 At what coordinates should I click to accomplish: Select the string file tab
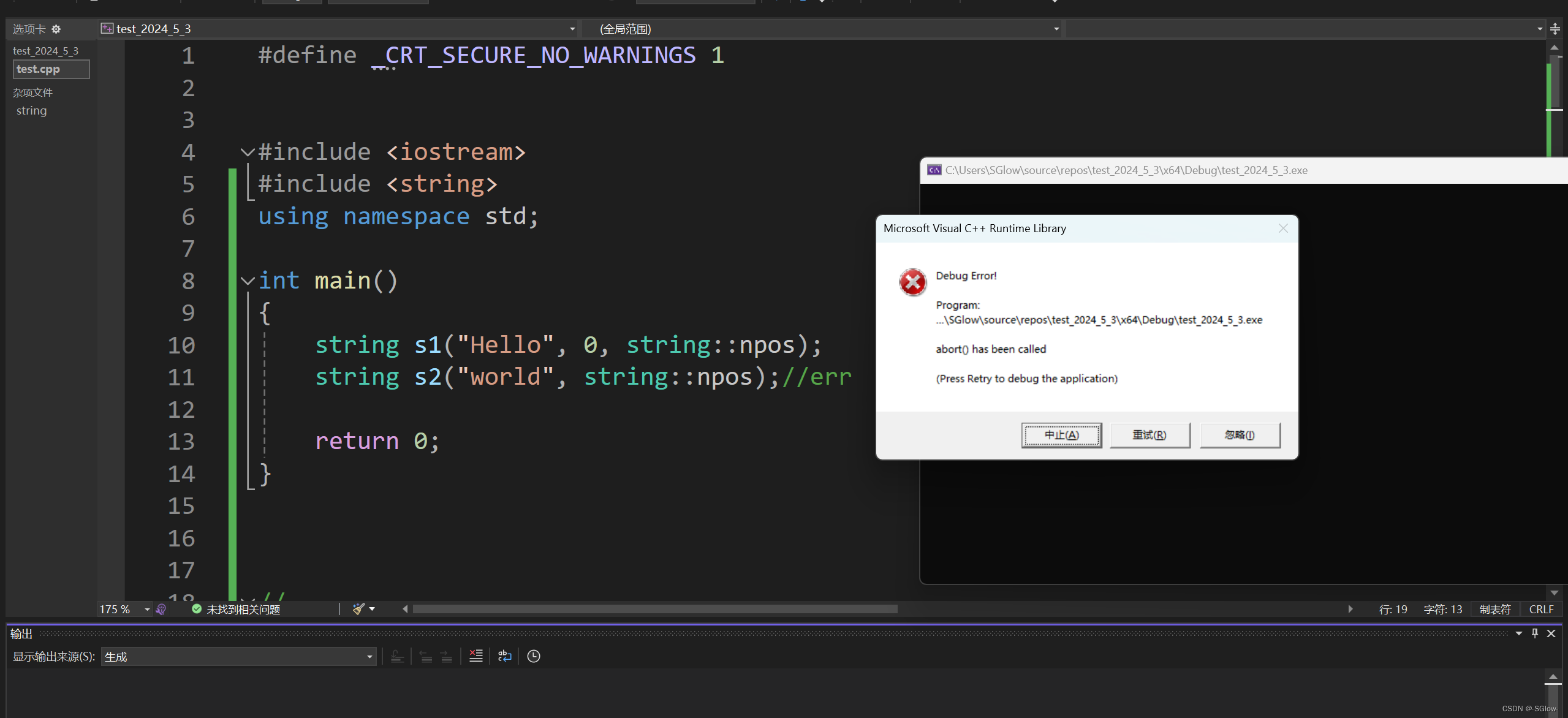(31, 111)
